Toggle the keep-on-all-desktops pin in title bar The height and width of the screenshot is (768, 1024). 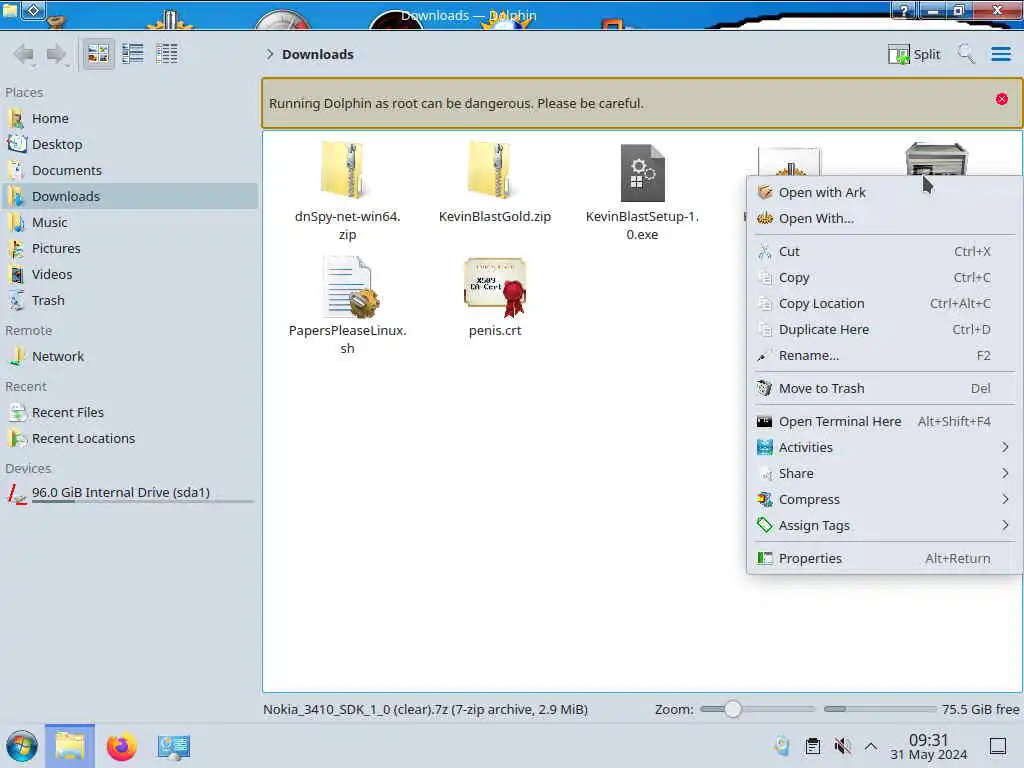33,10
